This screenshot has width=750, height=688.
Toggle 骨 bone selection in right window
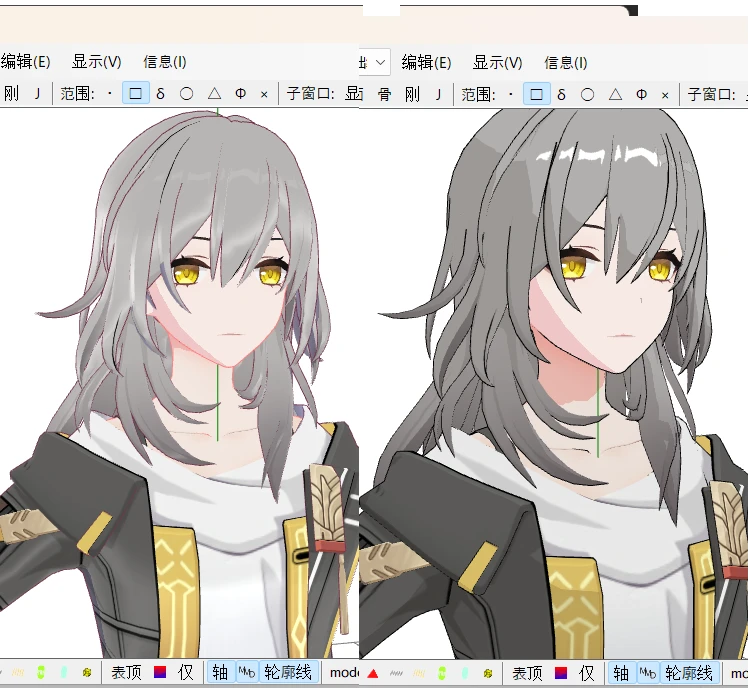tap(385, 94)
